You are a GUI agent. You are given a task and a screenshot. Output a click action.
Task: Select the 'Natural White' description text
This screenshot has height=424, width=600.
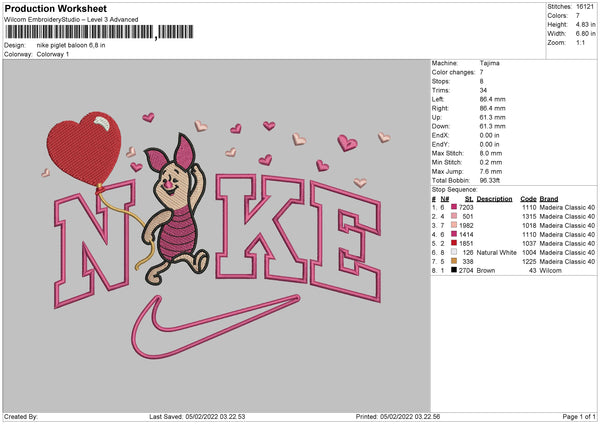(x=496, y=252)
